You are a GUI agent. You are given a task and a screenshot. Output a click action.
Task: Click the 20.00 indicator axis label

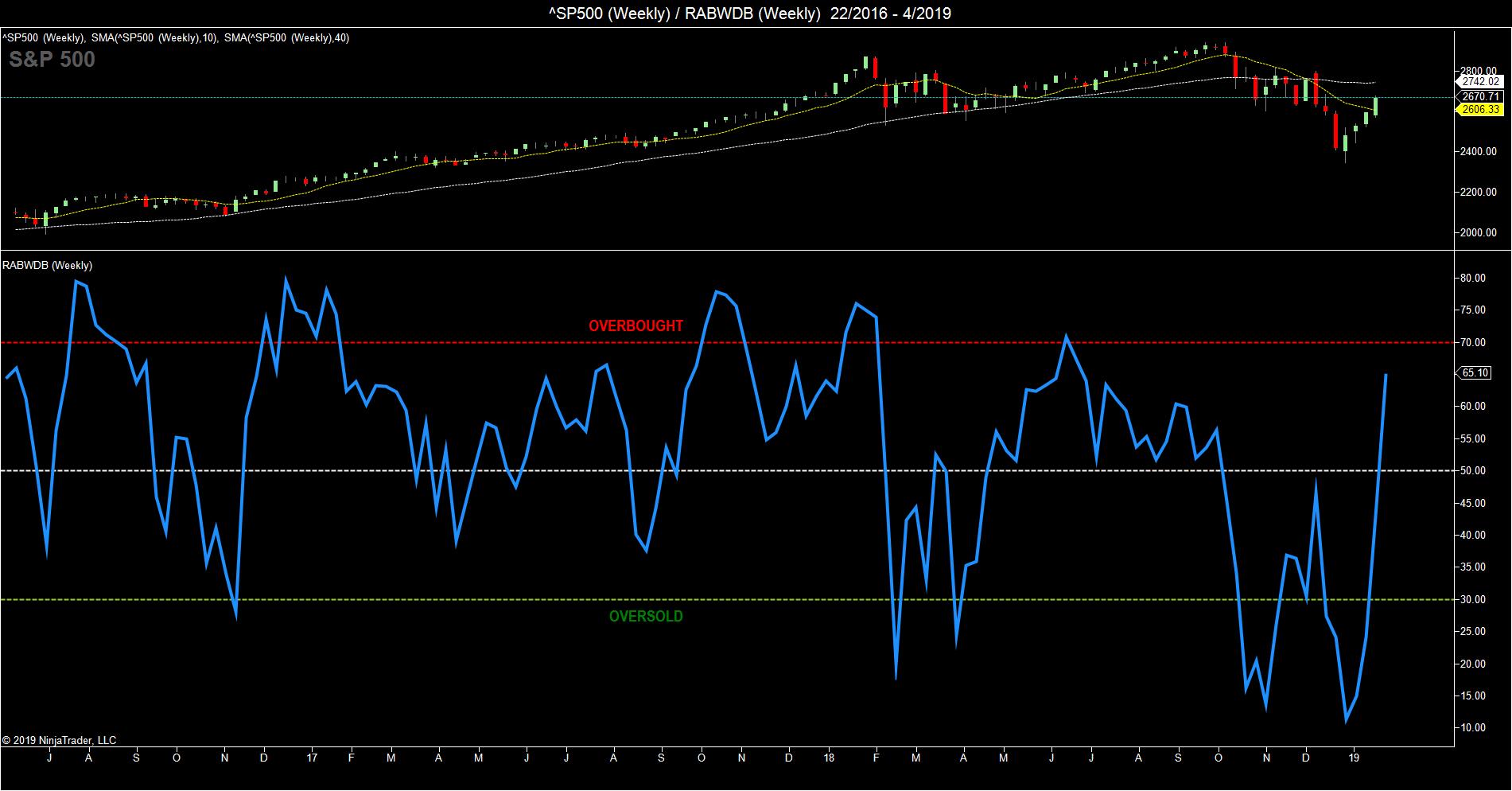(x=1474, y=664)
